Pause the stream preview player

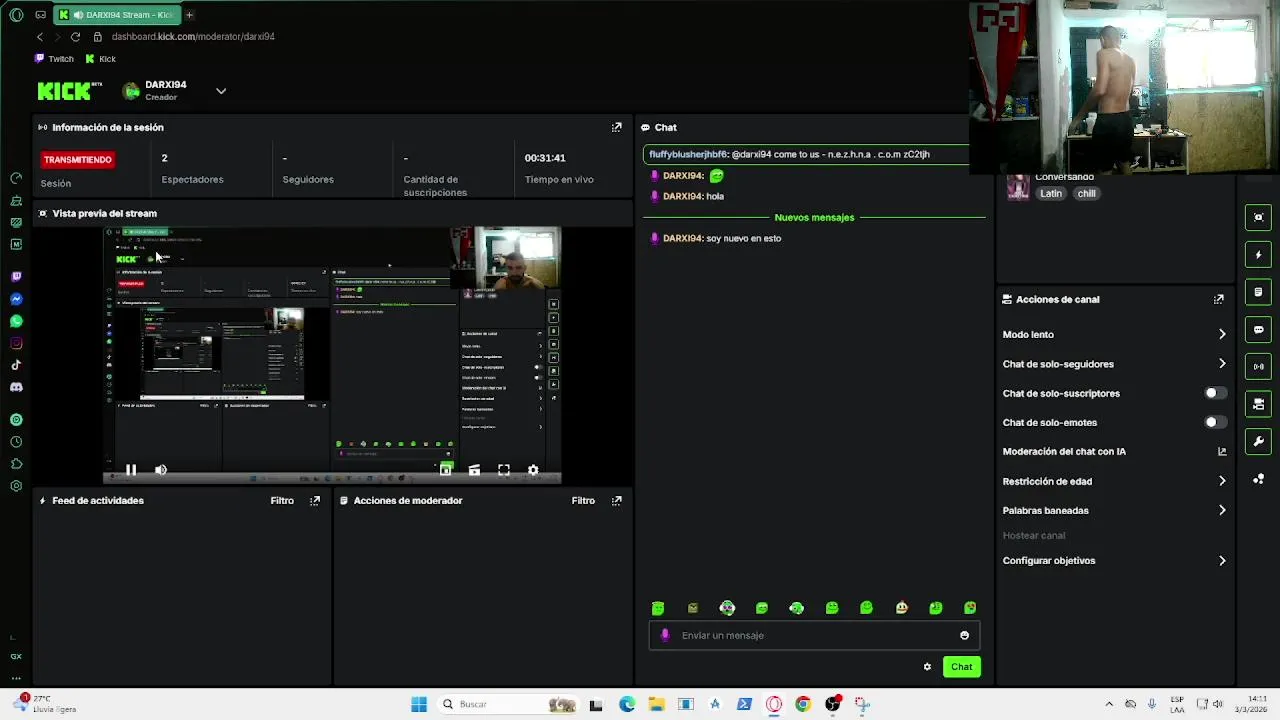[x=131, y=470]
